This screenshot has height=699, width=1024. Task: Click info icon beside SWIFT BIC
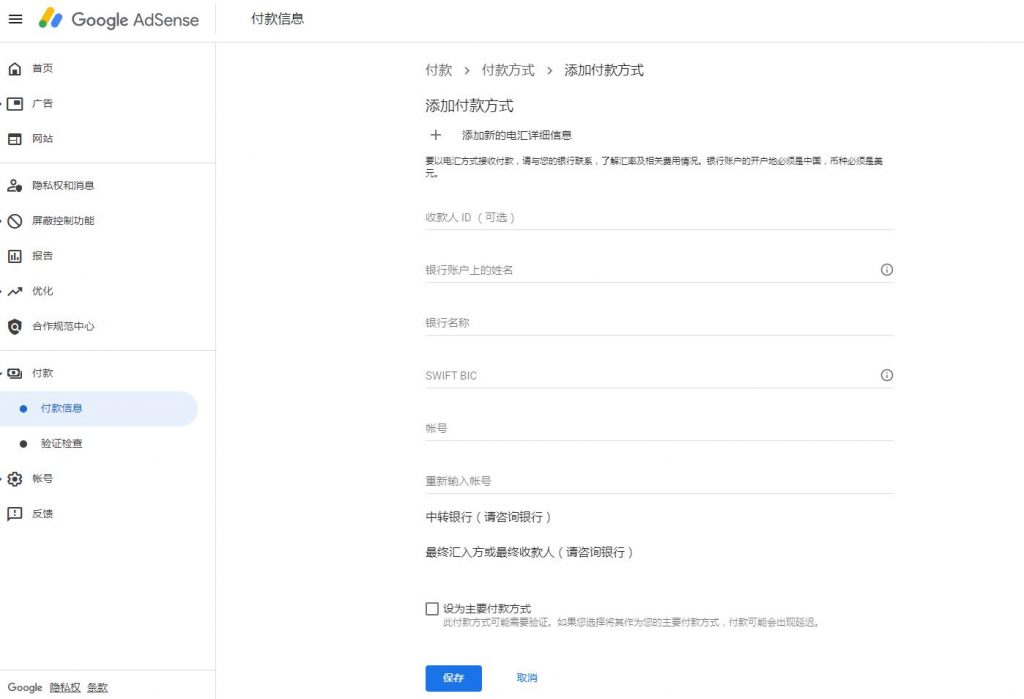(x=886, y=375)
